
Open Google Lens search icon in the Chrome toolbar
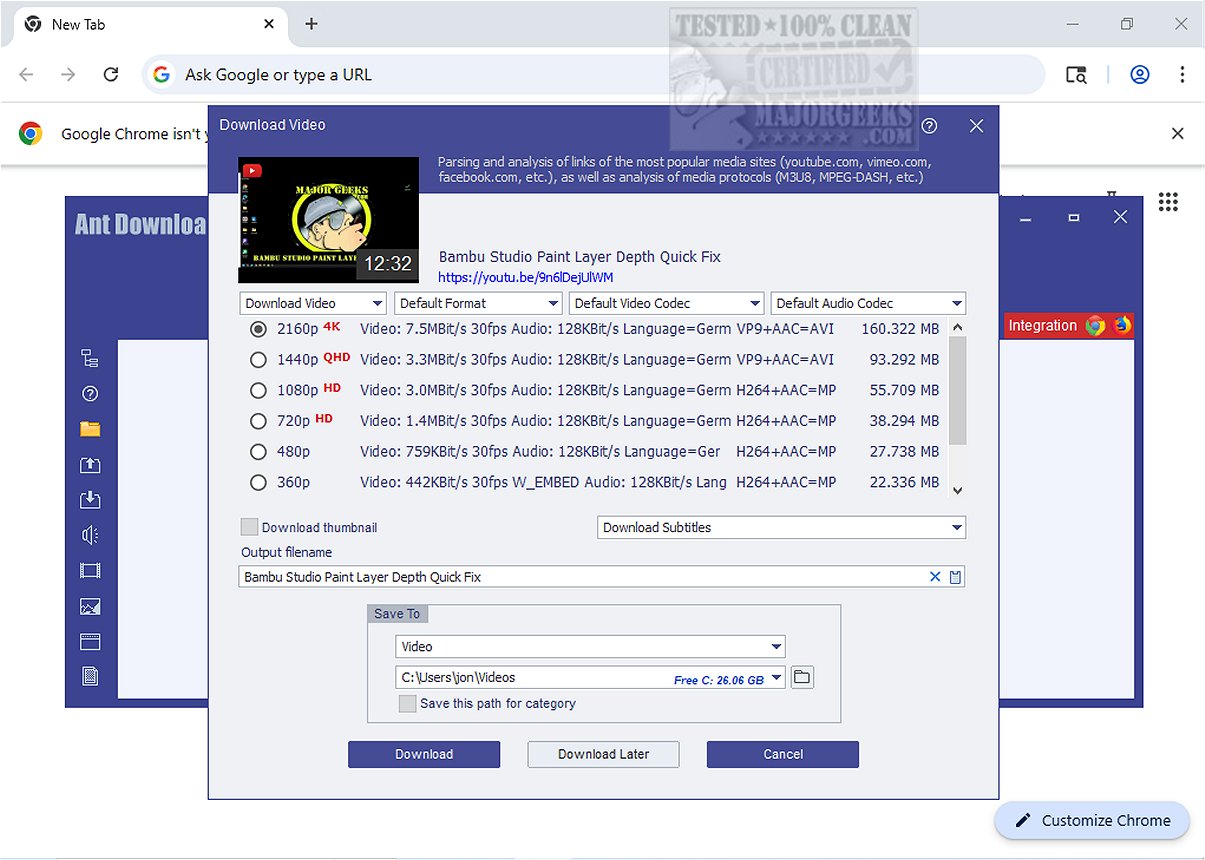click(x=1076, y=75)
